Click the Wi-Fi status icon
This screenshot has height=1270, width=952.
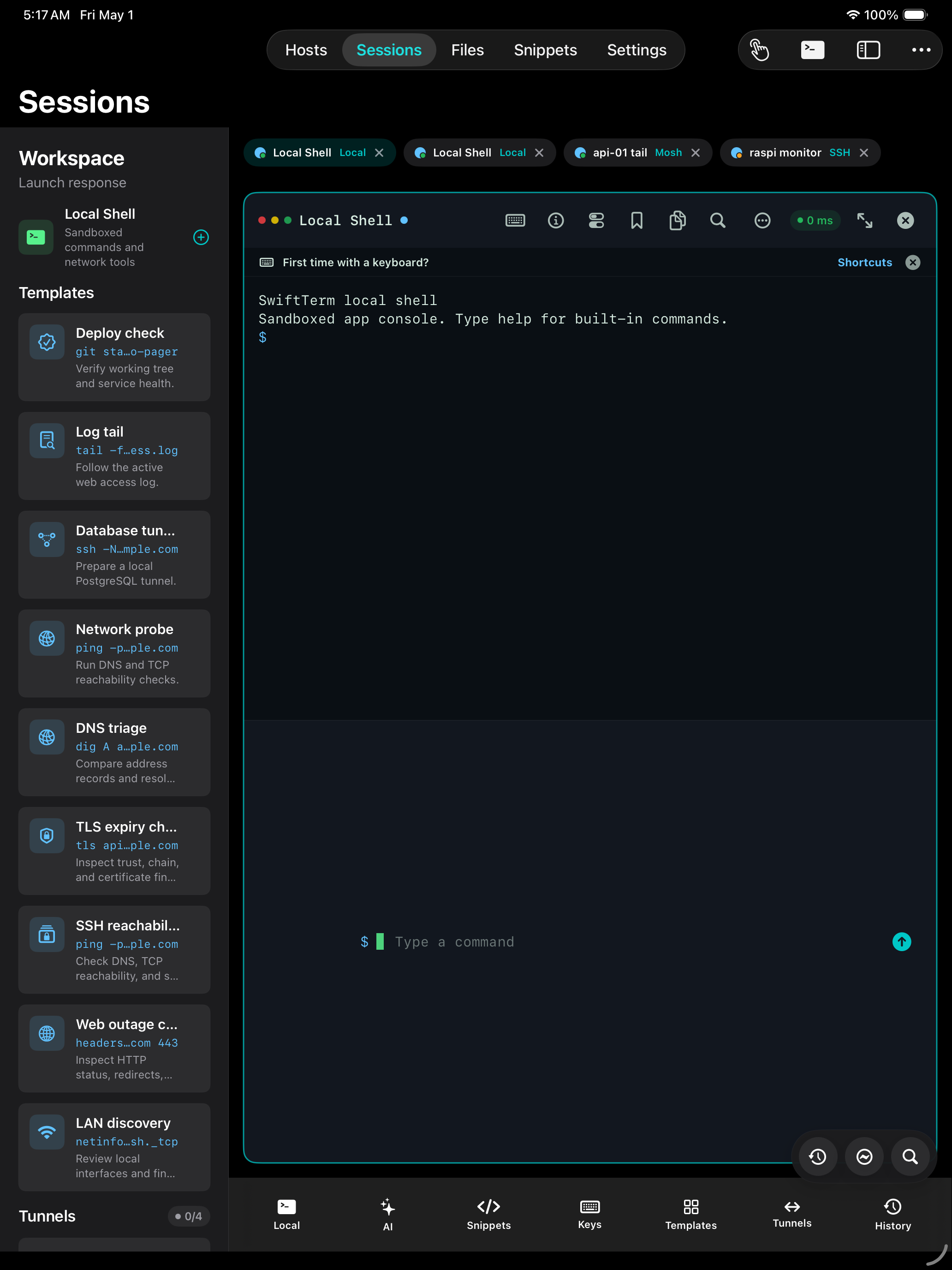pos(852,15)
